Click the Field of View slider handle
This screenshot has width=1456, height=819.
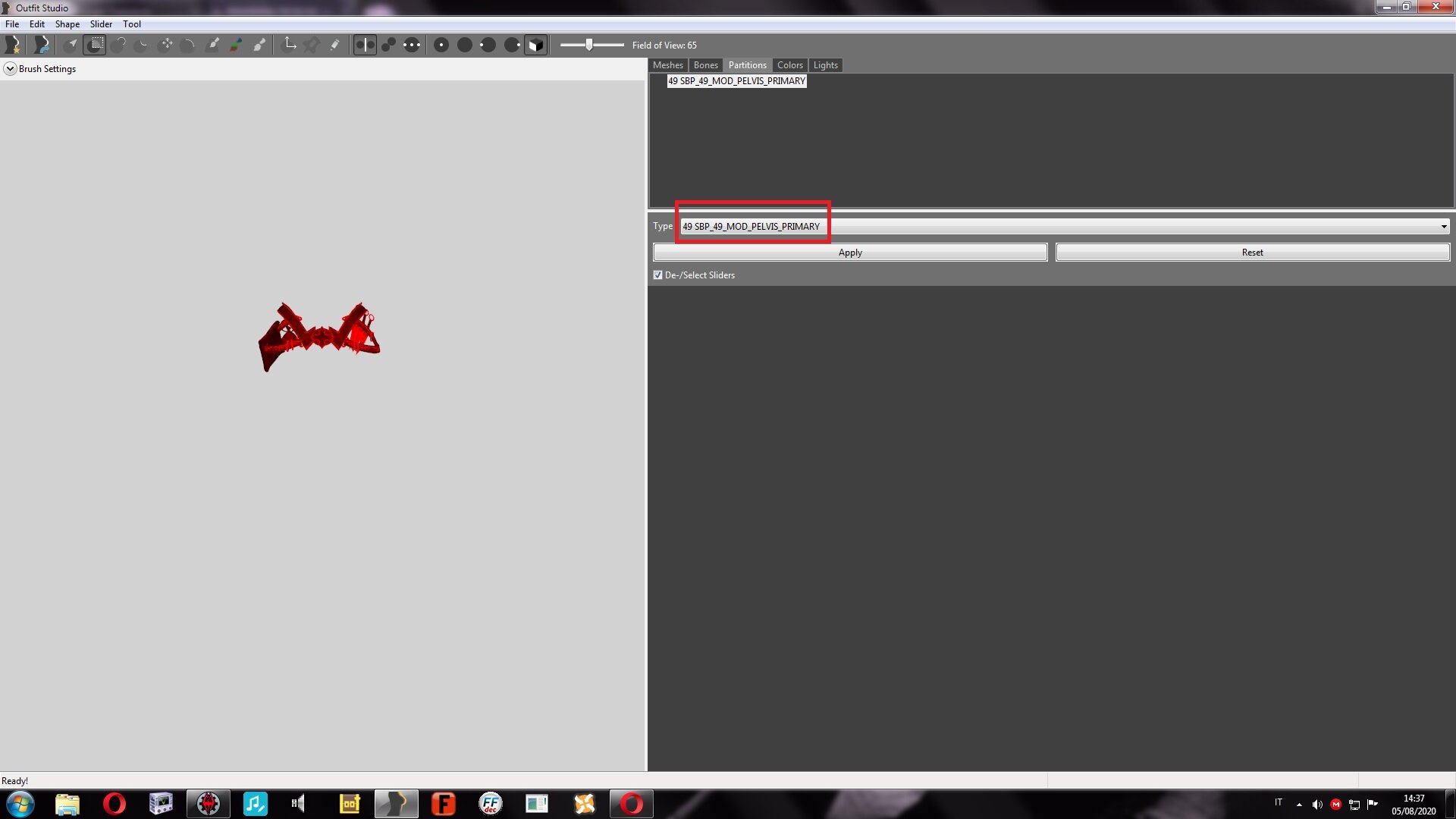[589, 45]
